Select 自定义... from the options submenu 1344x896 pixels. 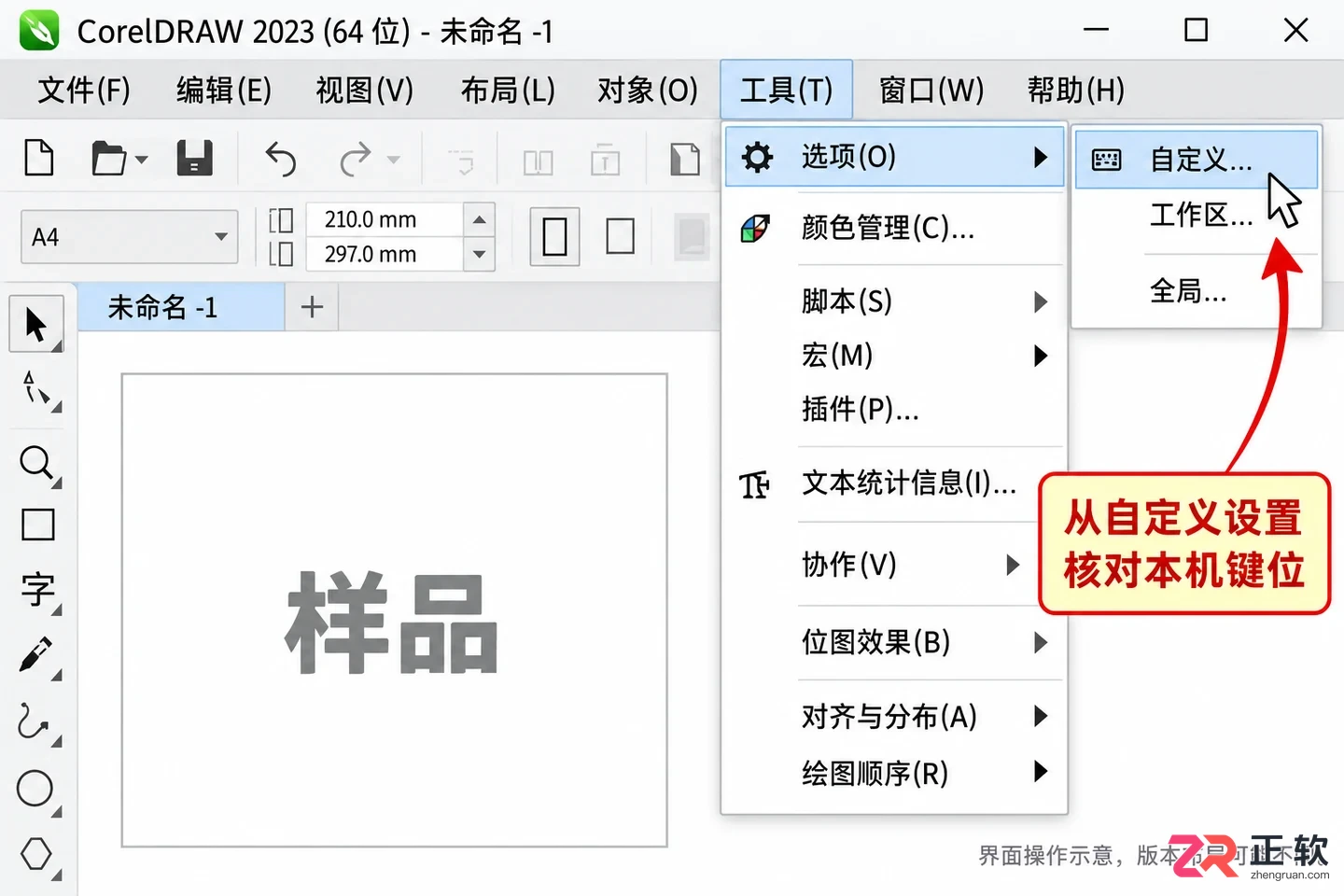coord(1197,160)
